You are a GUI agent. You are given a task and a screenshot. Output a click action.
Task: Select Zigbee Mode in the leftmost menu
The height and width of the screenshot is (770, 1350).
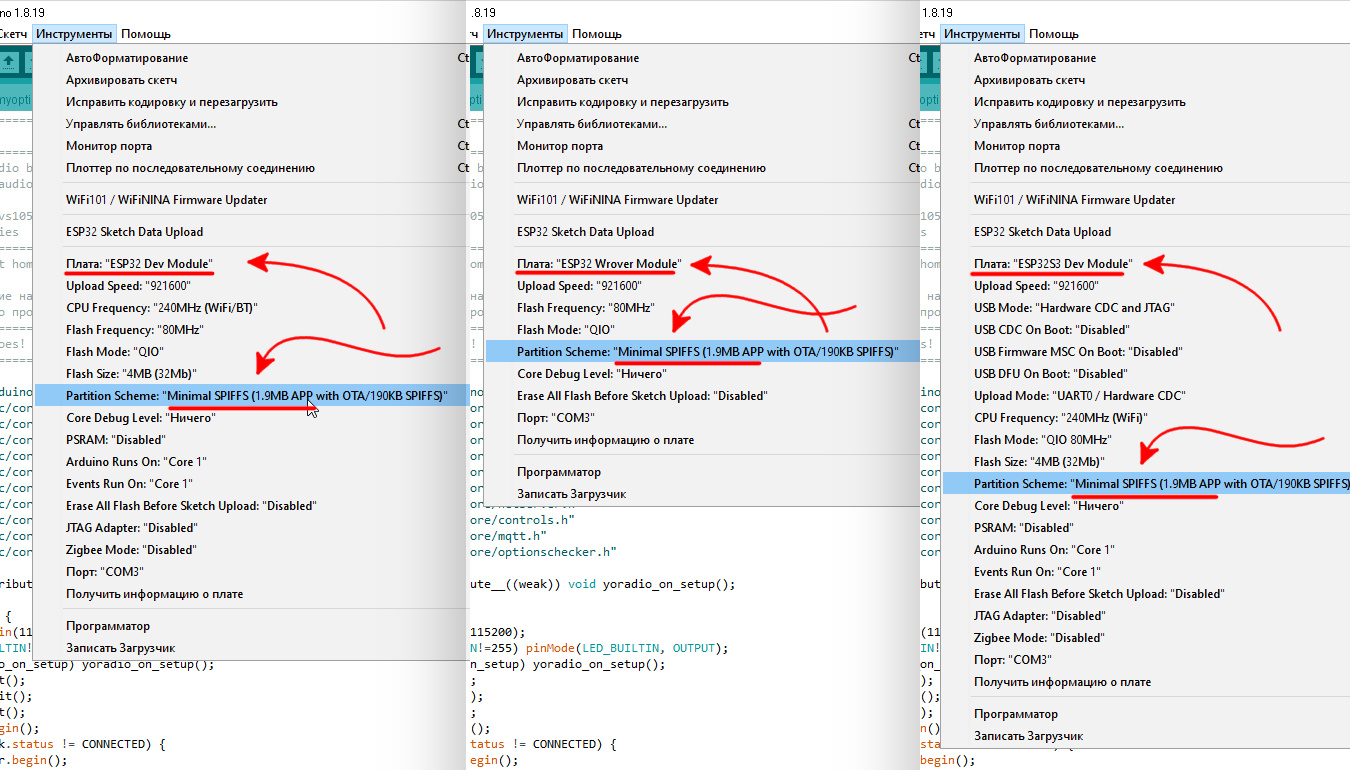[131, 550]
